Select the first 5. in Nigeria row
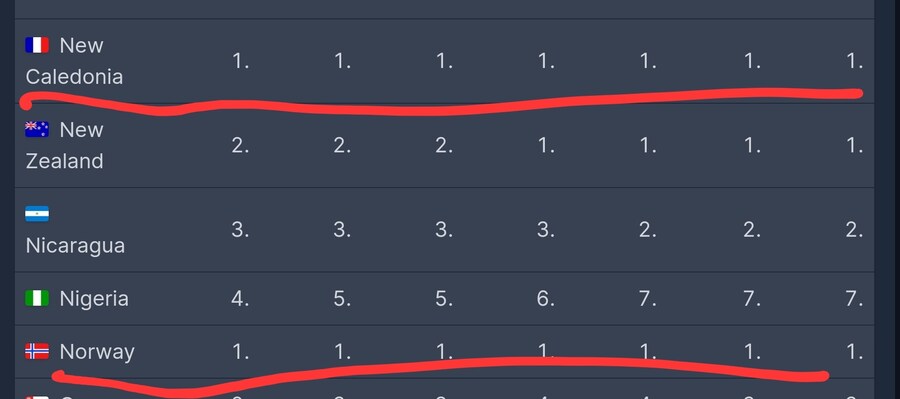Image resolution: width=900 pixels, height=399 pixels. (x=342, y=299)
